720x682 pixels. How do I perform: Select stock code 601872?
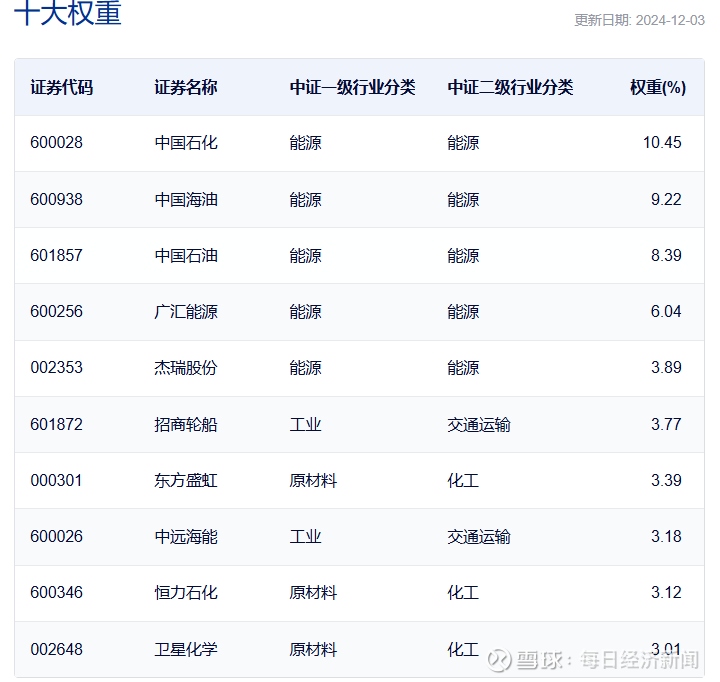56,424
